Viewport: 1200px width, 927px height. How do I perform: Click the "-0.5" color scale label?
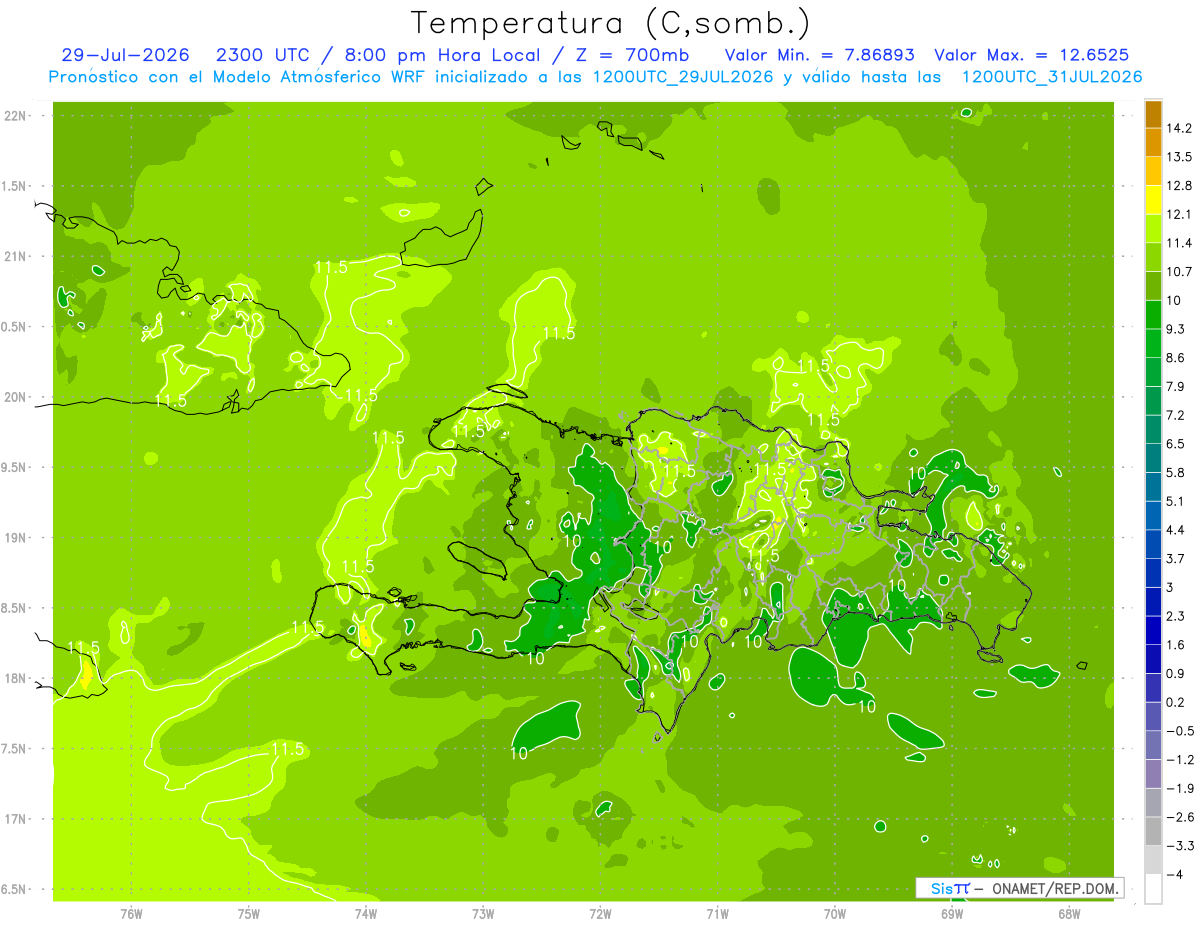[1179, 731]
